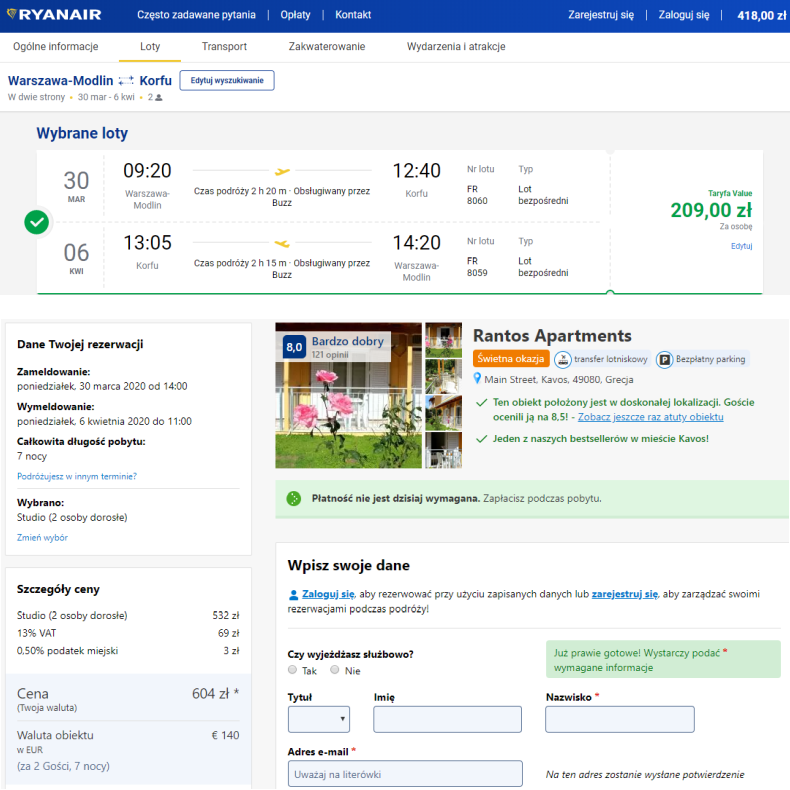Click the Warszawa-Modlin route title
Viewport: 790px width, 790px height.
(60, 81)
